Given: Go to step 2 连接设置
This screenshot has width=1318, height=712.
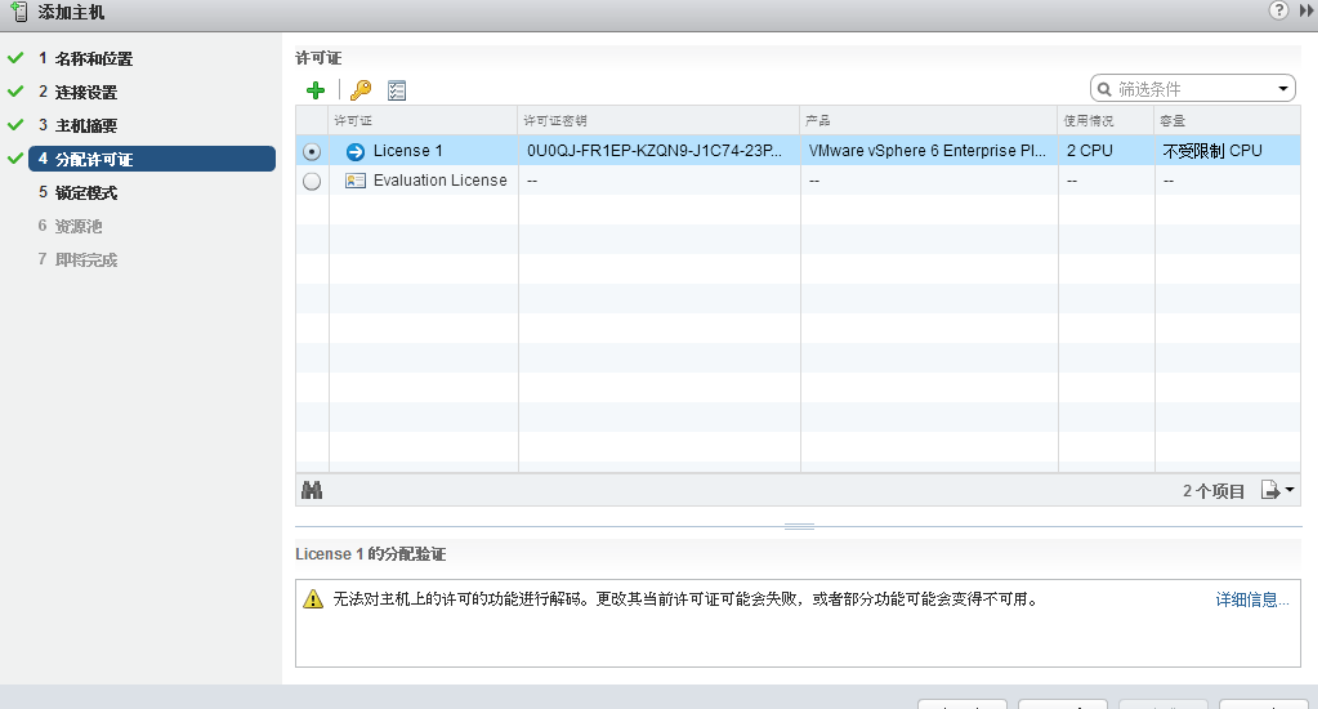Looking at the screenshot, I should pyautogui.click(x=85, y=92).
